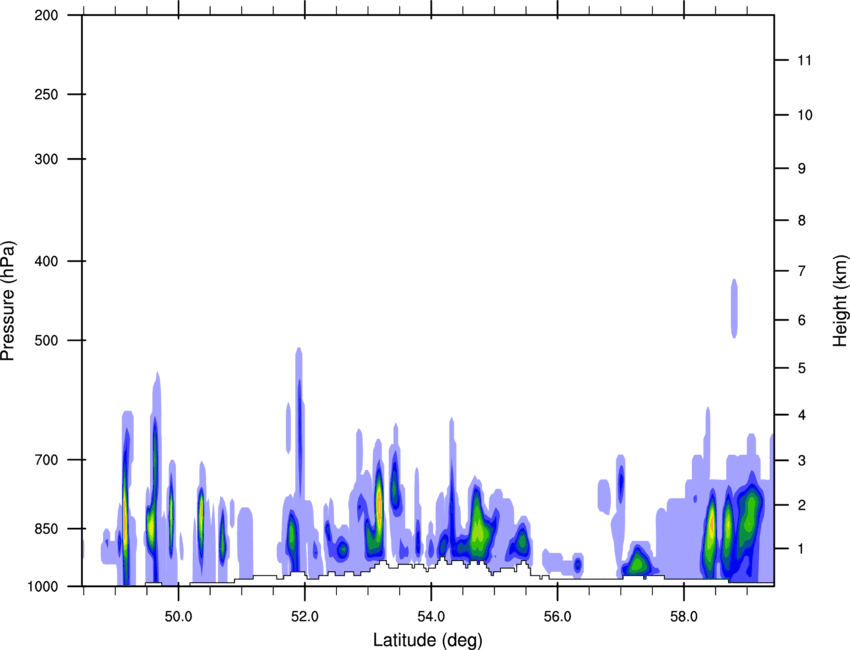Viewport: 850px width, 650px height.
Task: Pick the 9 km height label
Action: tap(802, 169)
